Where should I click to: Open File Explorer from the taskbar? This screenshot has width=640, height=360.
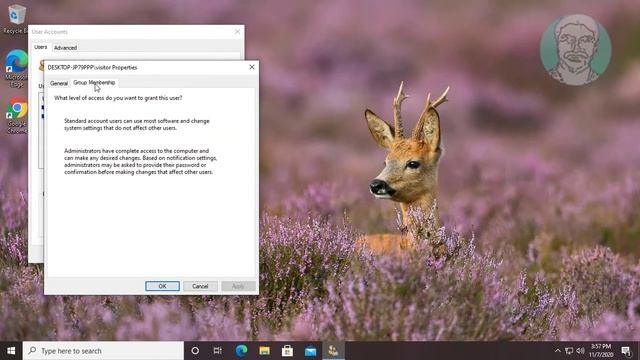pos(264,351)
